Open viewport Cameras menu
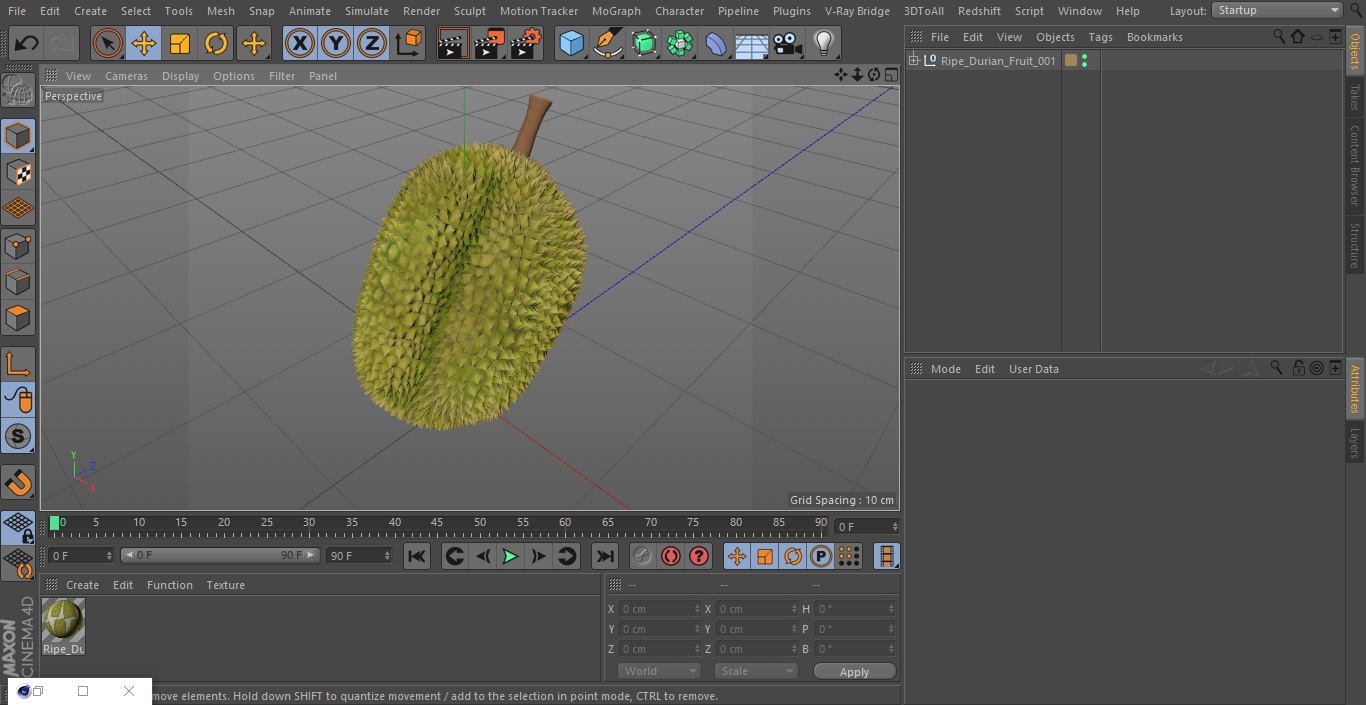The height and width of the screenshot is (705, 1366). pyautogui.click(x=126, y=76)
